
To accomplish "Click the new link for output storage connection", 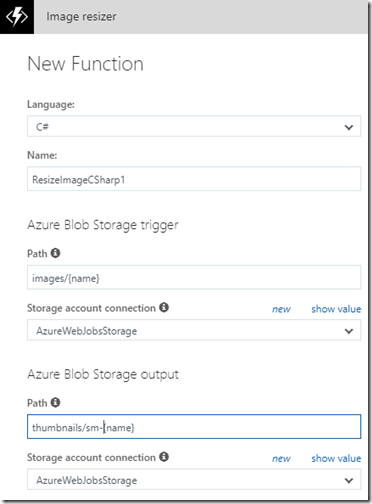I will pyautogui.click(x=281, y=458).
